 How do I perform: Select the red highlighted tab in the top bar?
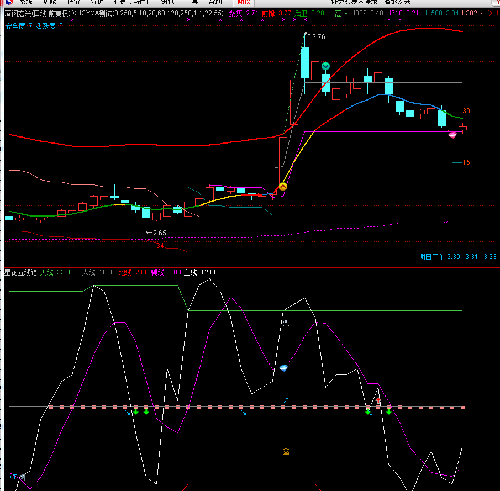coord(244,2)
